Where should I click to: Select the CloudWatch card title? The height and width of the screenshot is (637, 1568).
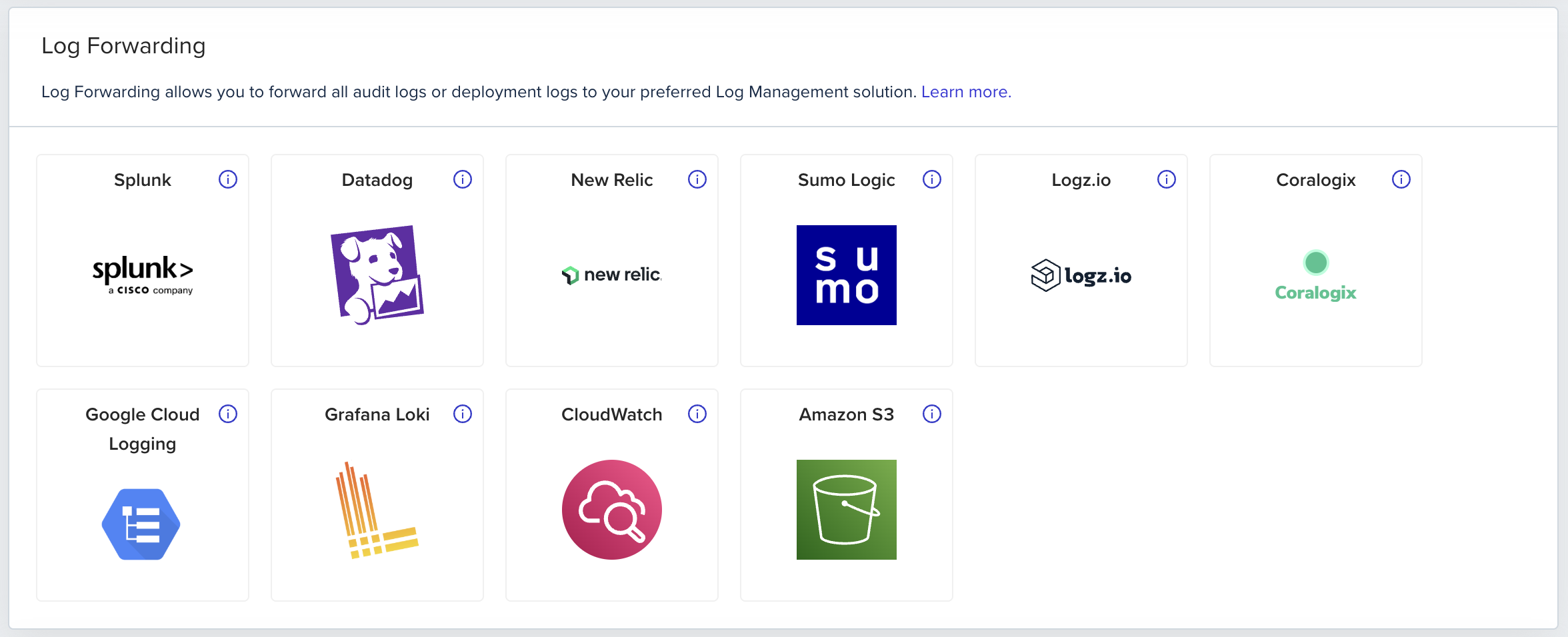[x=612, y=414]
